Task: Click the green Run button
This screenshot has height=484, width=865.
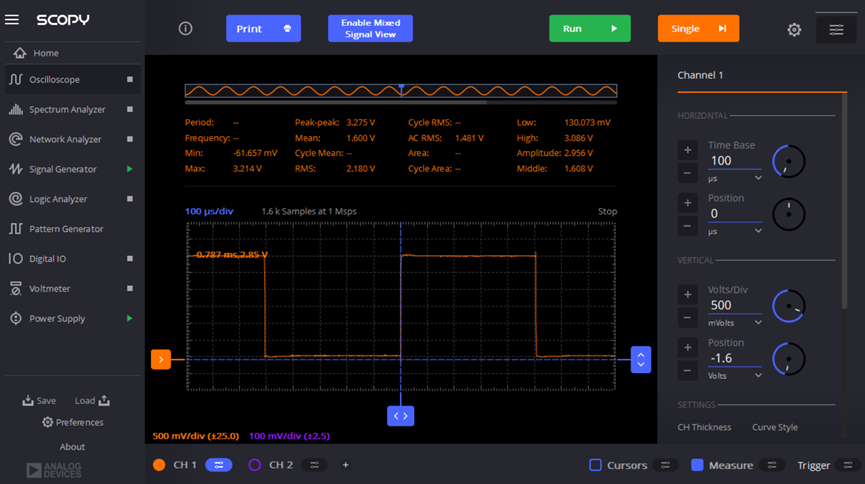Action: pyautogui.click(x=590, y=29)
